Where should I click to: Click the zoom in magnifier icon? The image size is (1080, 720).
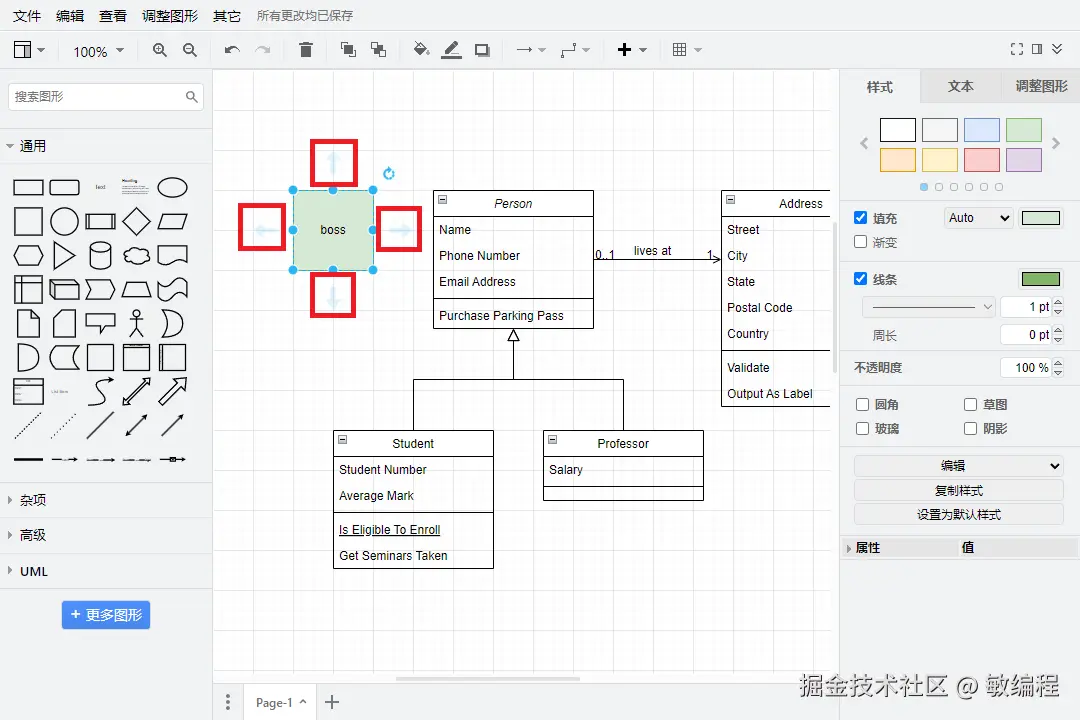point(160,50)
